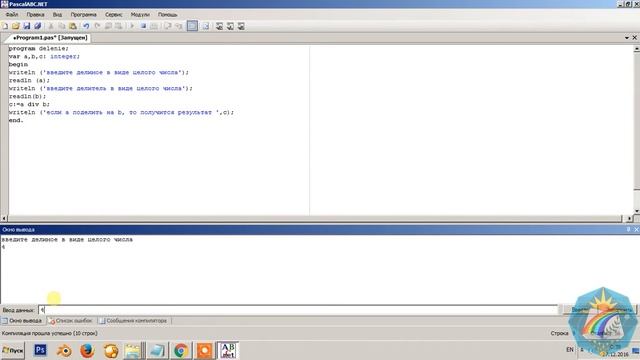The image size is (640, 360).
Task: Click the Copy toolbar icon
Action: click(62, 26)
